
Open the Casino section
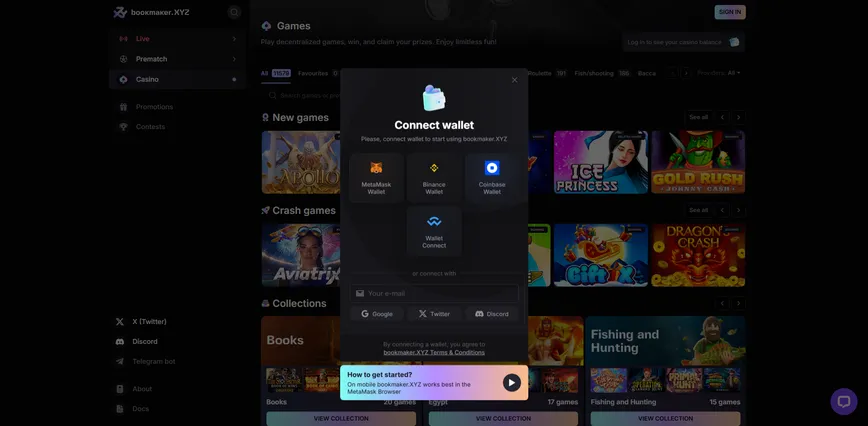point(177,80)
